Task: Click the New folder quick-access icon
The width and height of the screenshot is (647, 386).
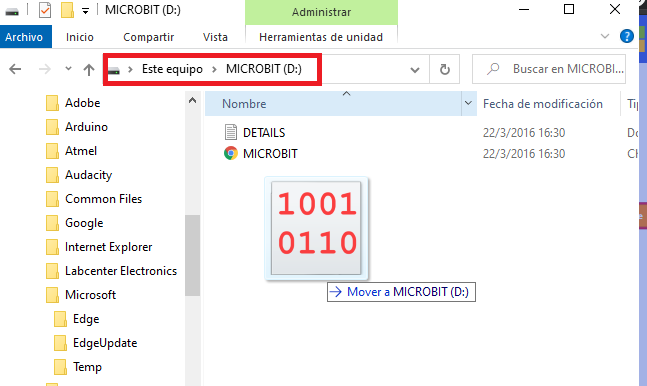Action: [x=67, y=10]
